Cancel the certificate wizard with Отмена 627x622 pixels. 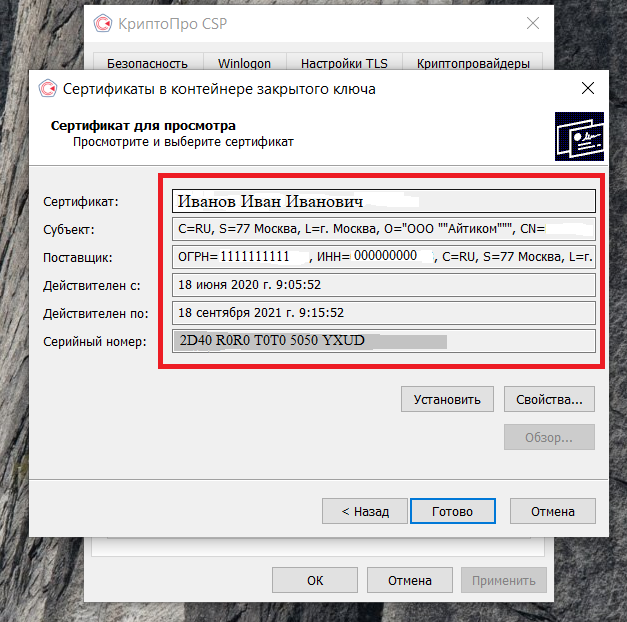pos(553,511)
